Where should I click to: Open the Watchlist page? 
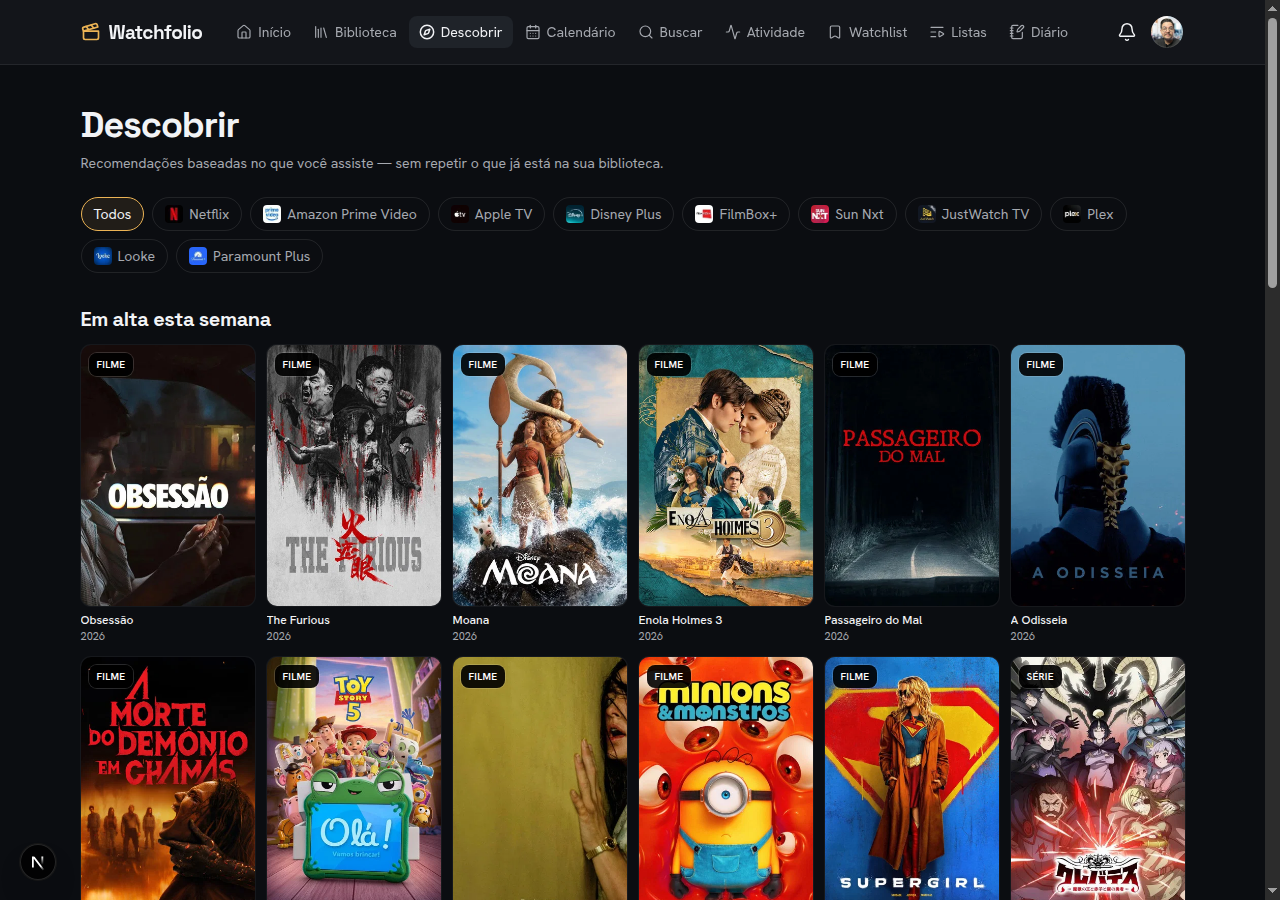point(868,32)
